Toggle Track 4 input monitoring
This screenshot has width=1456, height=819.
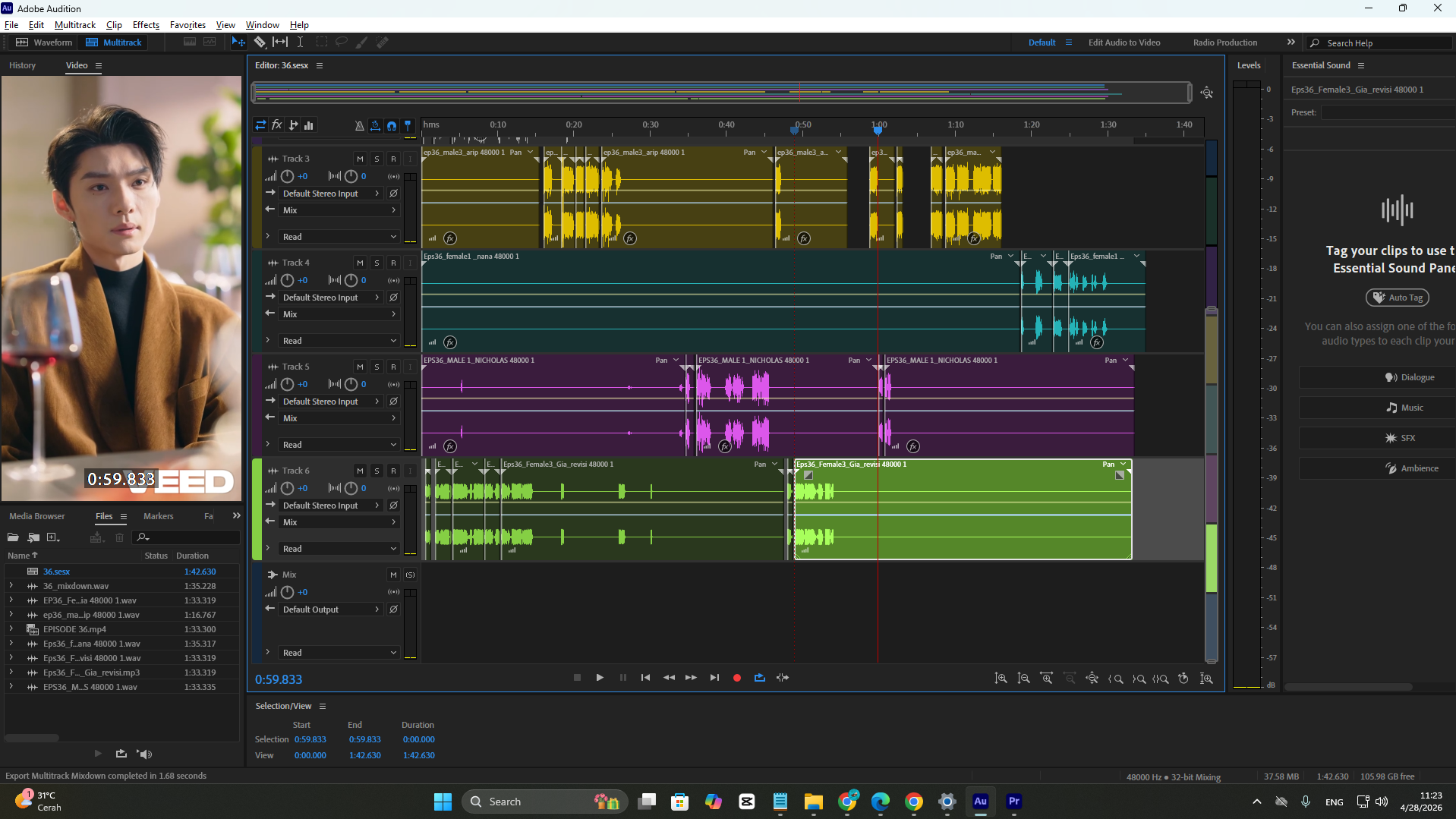click(410, 263)
